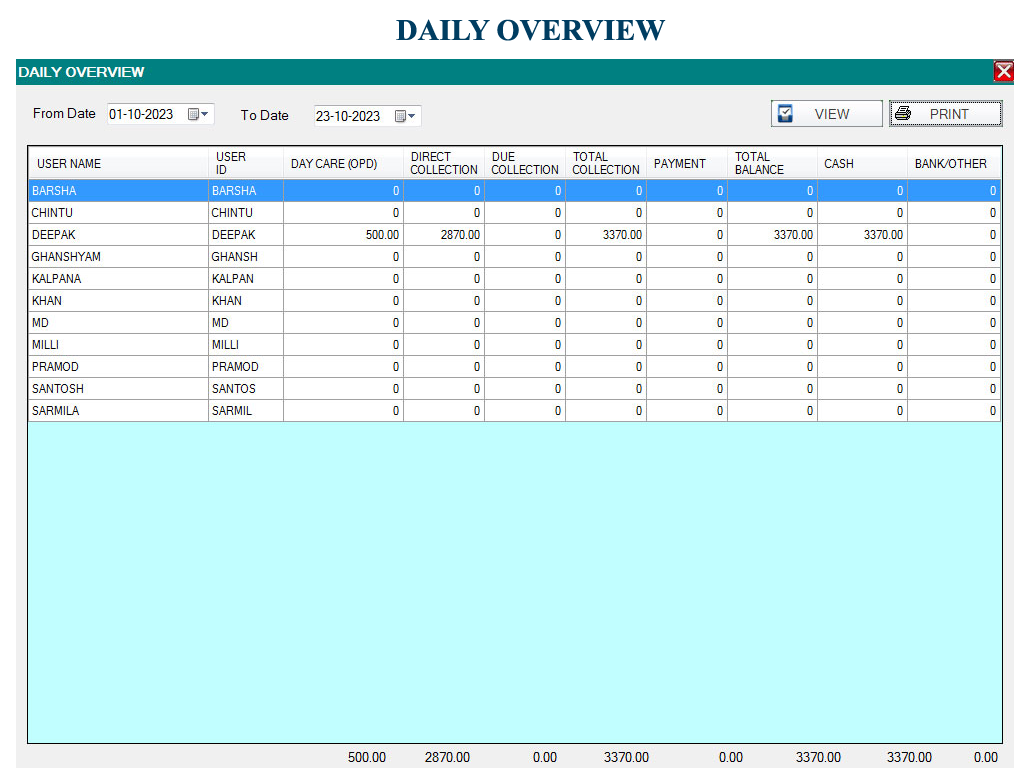The image size is (1024, 768).
Task: Open the To Date calendar dropdown
Action: click(406, 116)
